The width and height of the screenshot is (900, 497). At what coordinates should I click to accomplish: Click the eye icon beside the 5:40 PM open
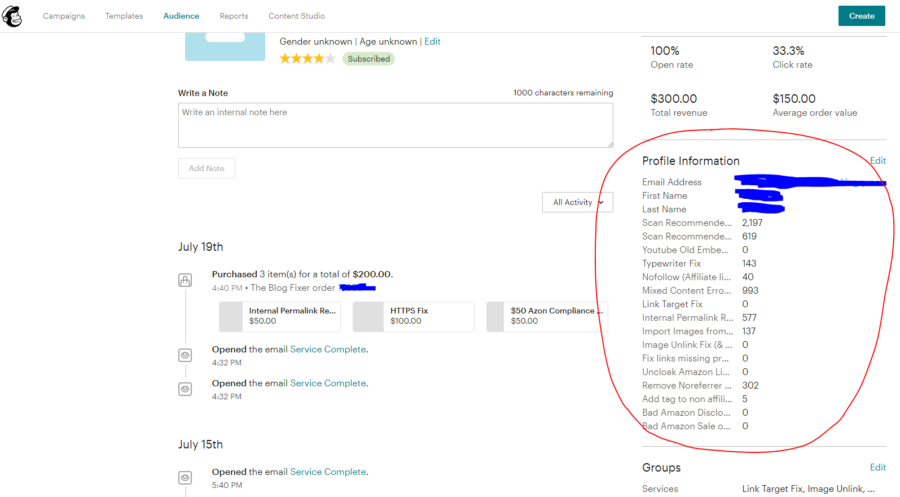[x=185, y=477]
